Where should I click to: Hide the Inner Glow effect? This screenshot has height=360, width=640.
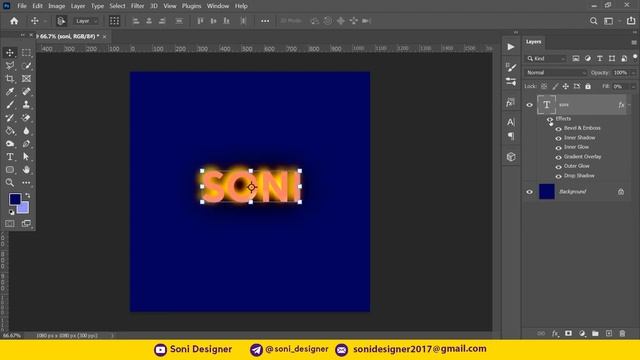pyautogui.click(x=558, y=148)
